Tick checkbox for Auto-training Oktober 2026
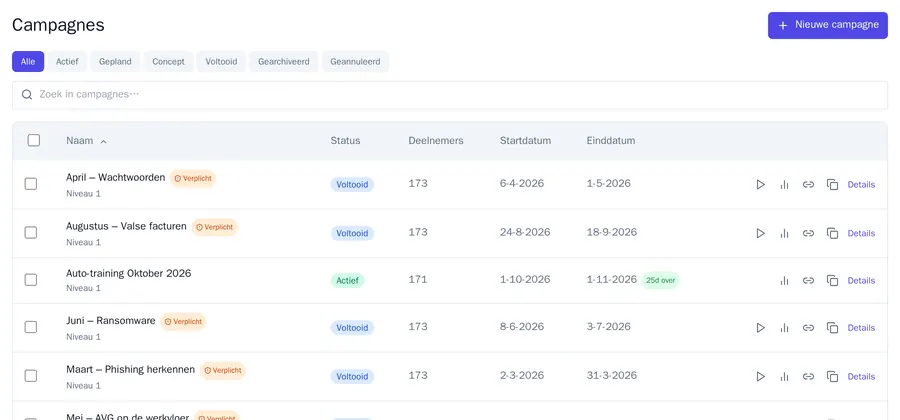Viewport: 900px width, 420px height. (31, 279)
